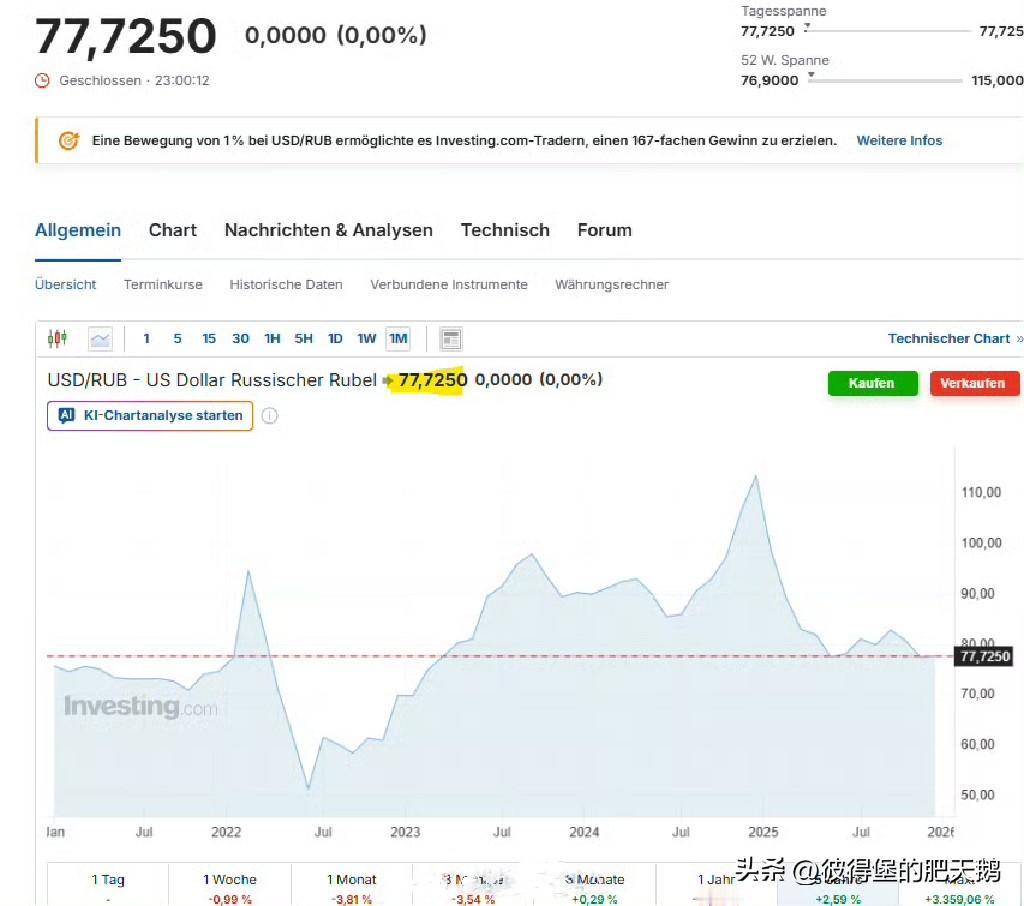Select the 1 Woche performance cell

230,885
